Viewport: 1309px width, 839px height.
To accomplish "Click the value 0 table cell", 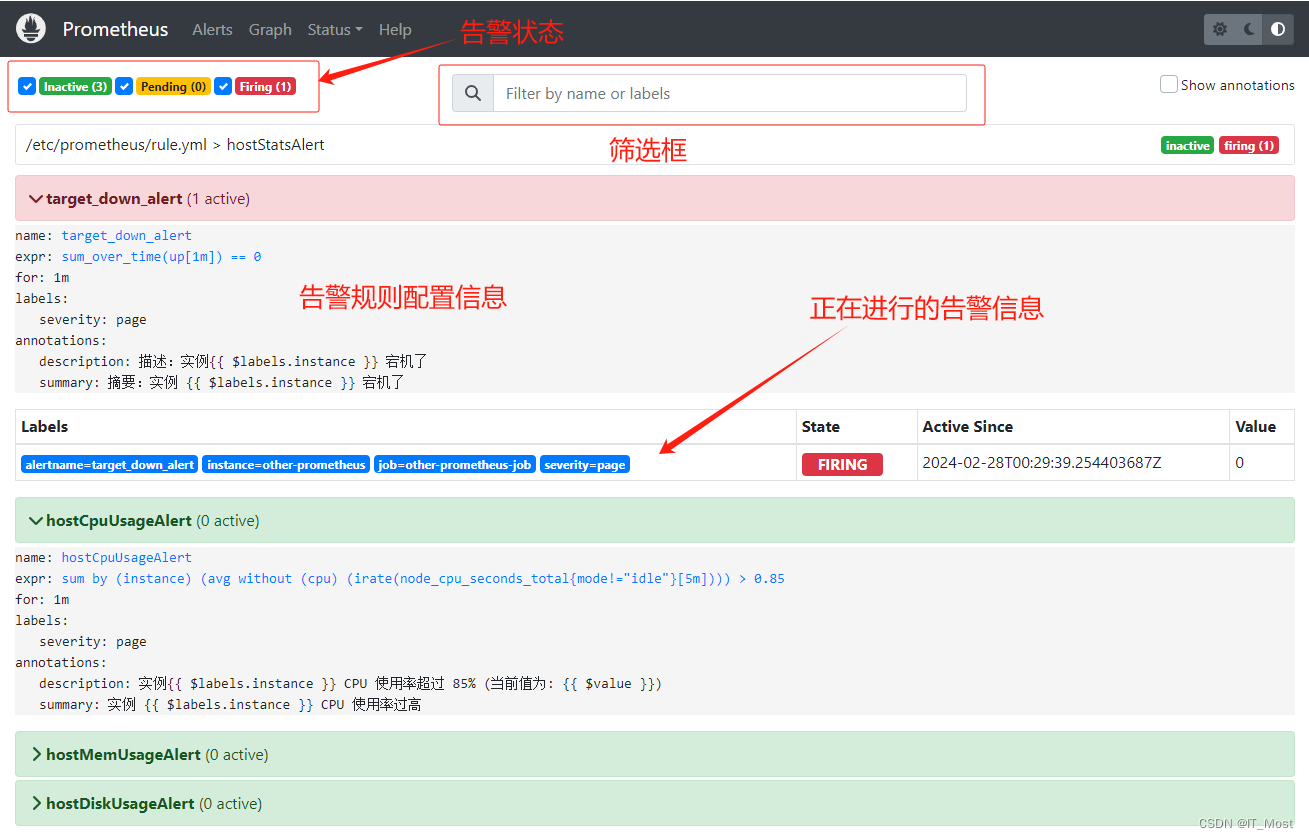I will tap(1262, 463).
